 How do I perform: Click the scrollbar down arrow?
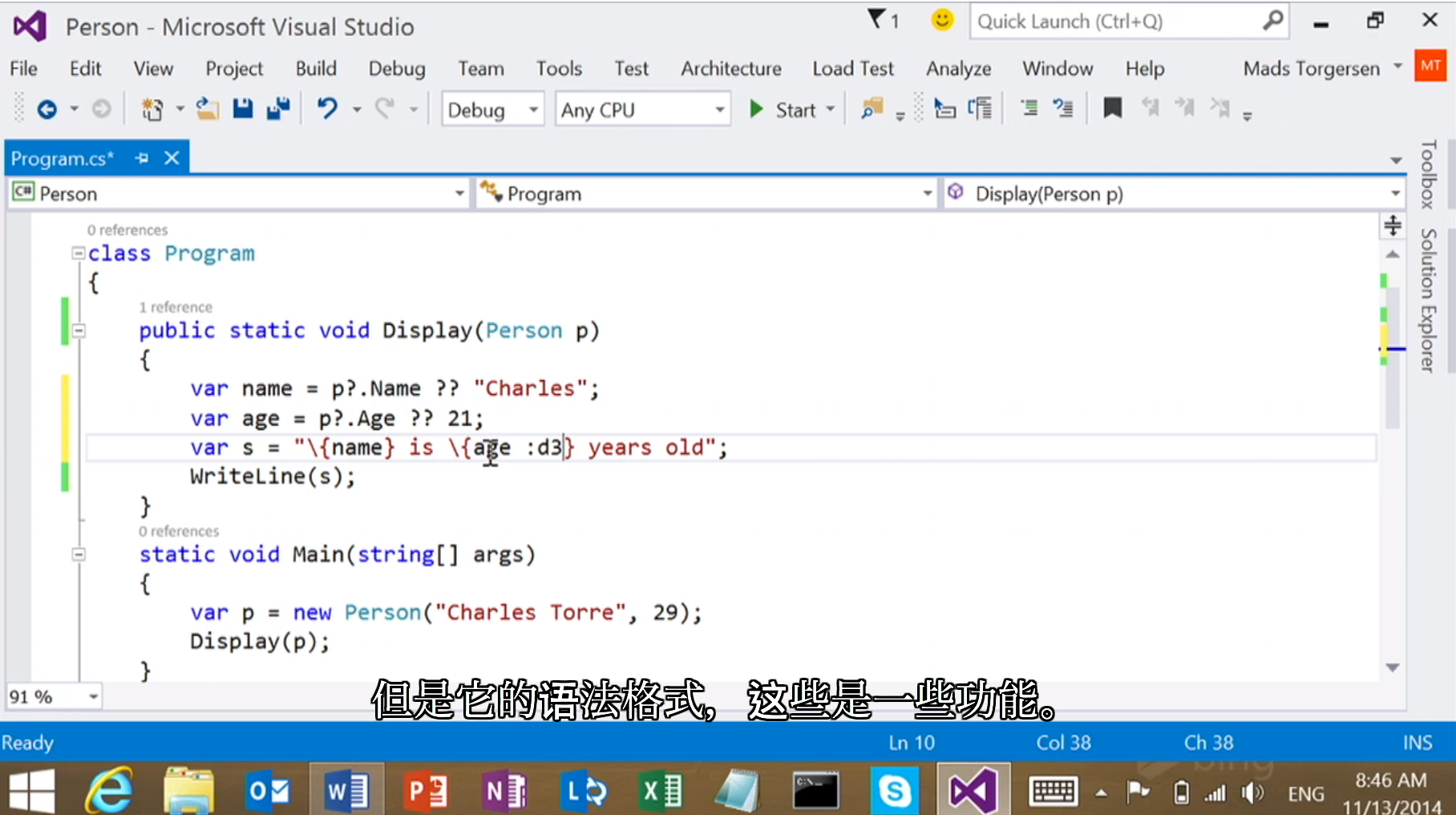(1393, 667)
